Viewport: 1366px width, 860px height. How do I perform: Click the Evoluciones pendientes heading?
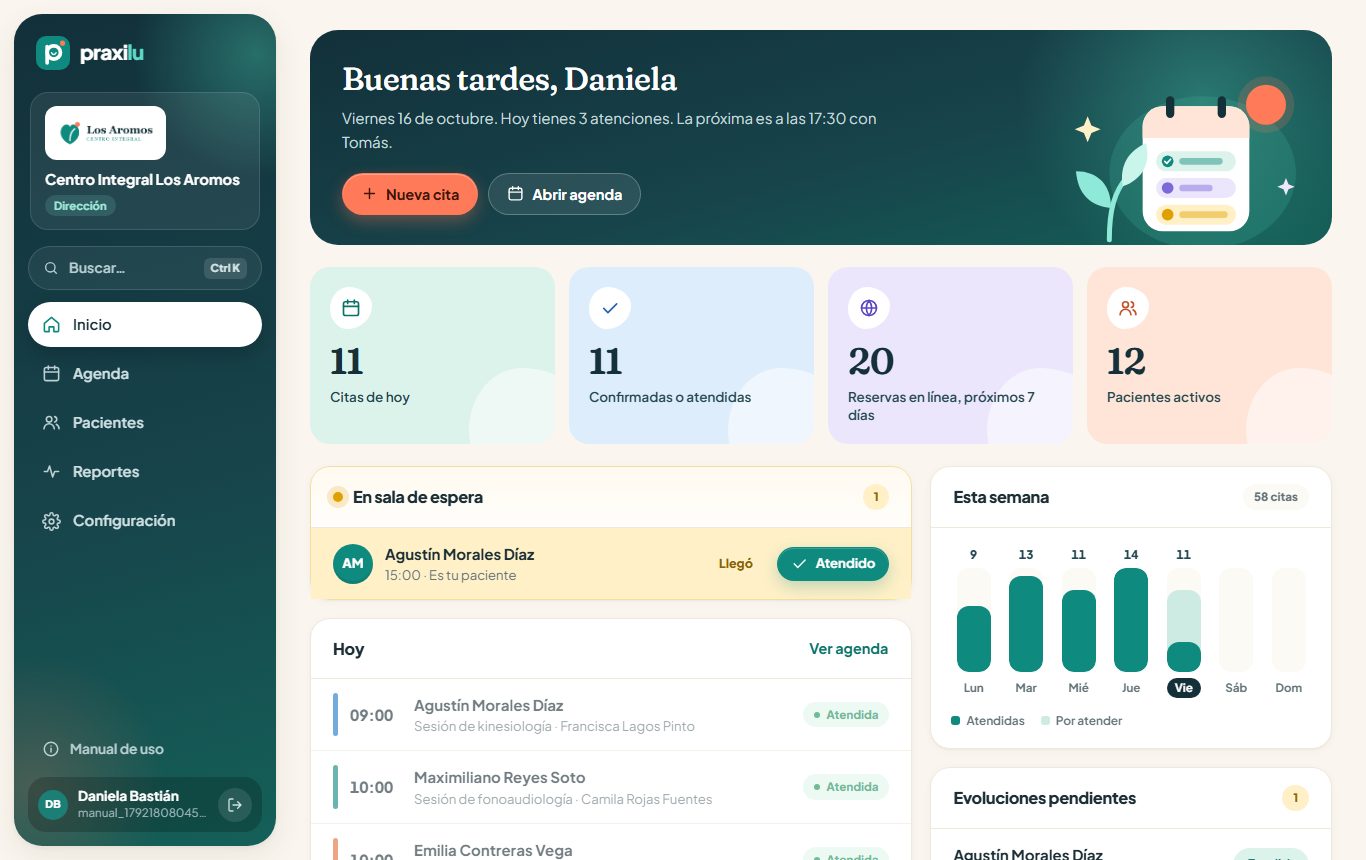point(1045,798)
